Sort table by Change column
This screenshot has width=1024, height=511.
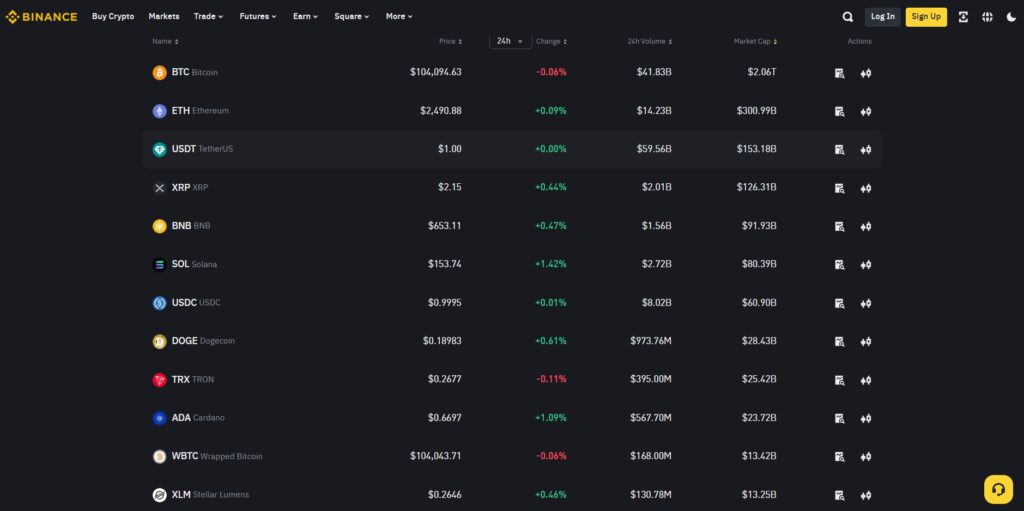tap(551, 41)
